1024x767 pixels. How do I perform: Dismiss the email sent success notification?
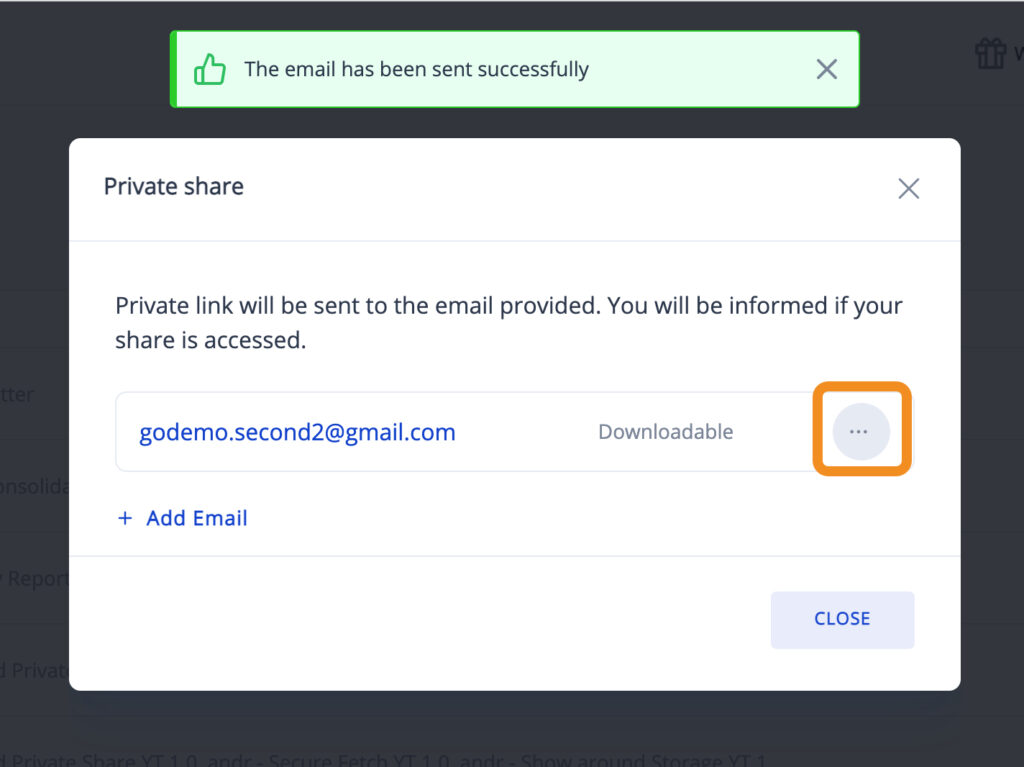pyautogui.click(x=827, y=69)
